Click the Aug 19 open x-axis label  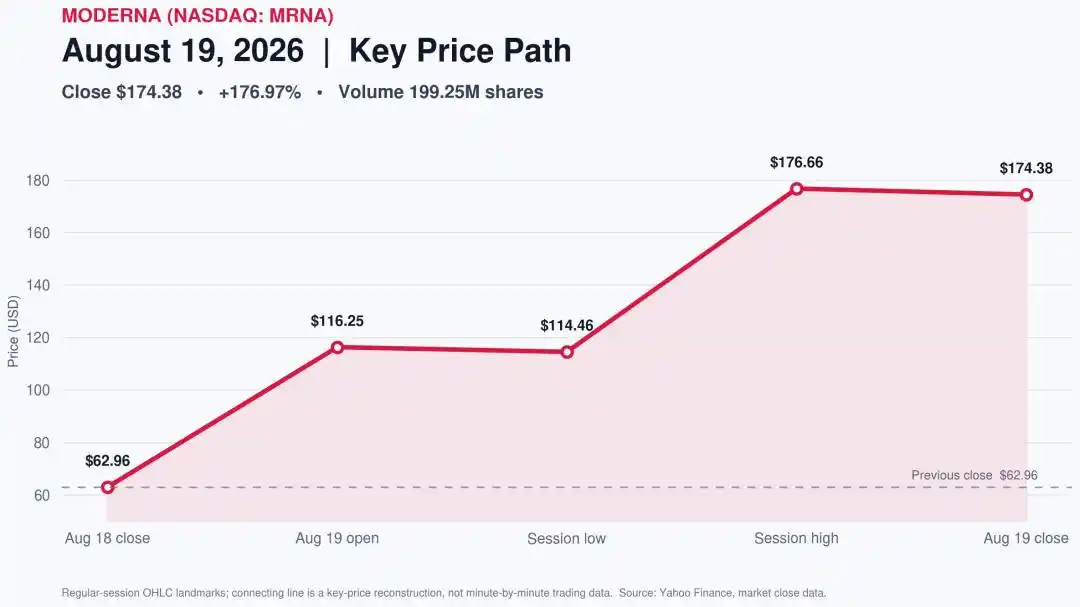pyautogui.click(x=337, y=538)
